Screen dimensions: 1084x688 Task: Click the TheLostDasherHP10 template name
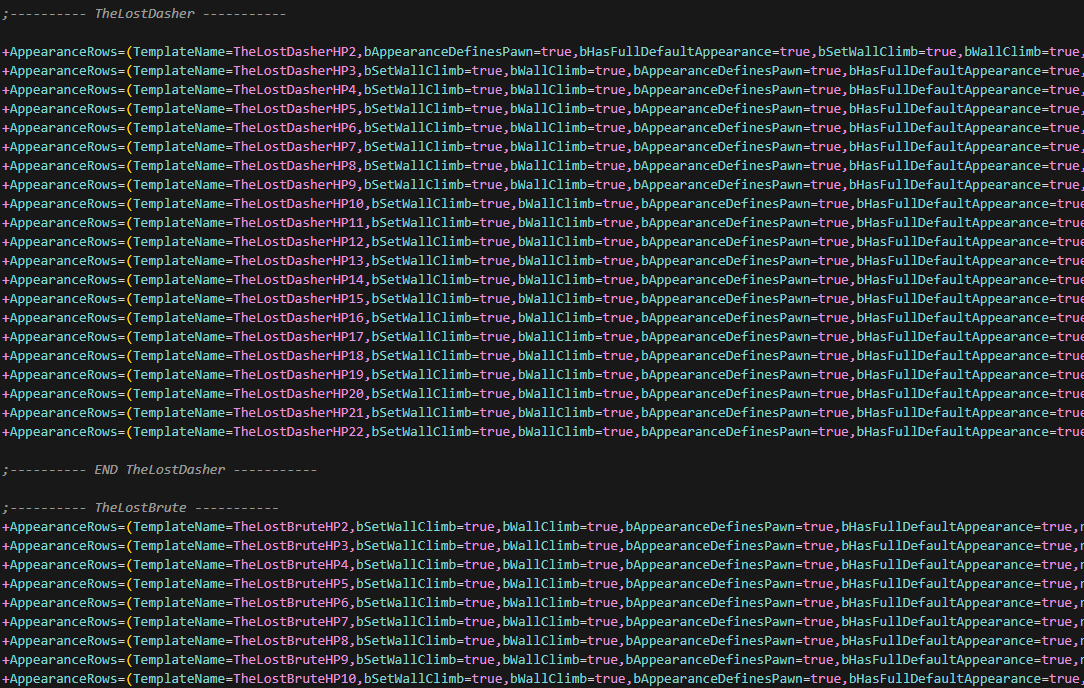[299, 204]
